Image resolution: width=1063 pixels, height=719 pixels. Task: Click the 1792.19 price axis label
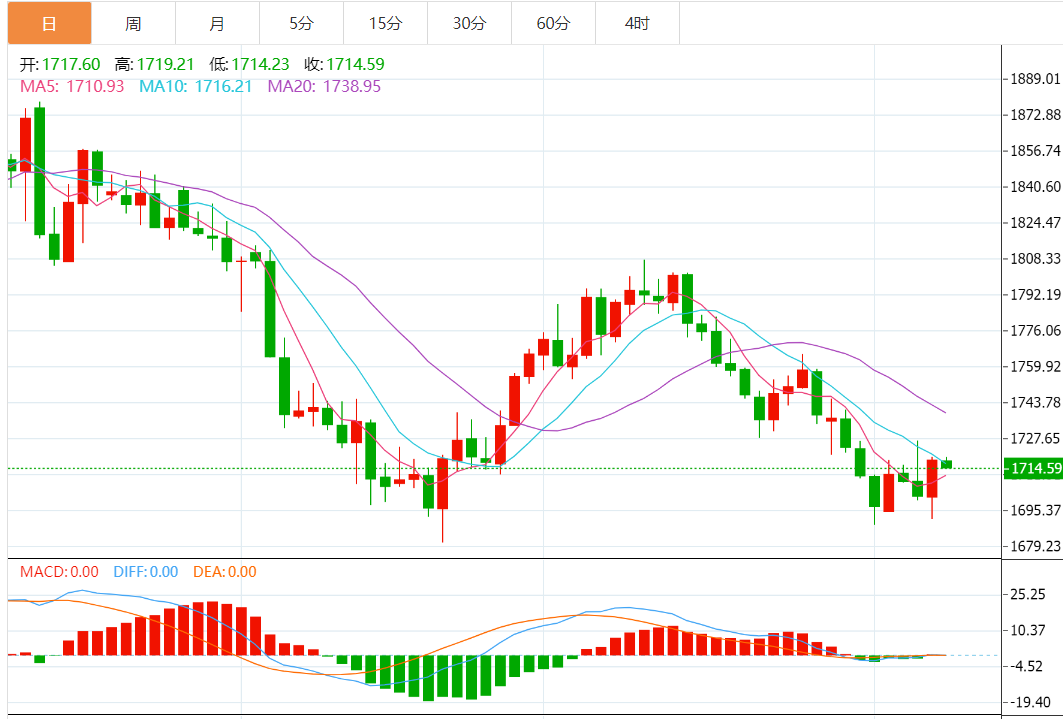point(1035,294)
